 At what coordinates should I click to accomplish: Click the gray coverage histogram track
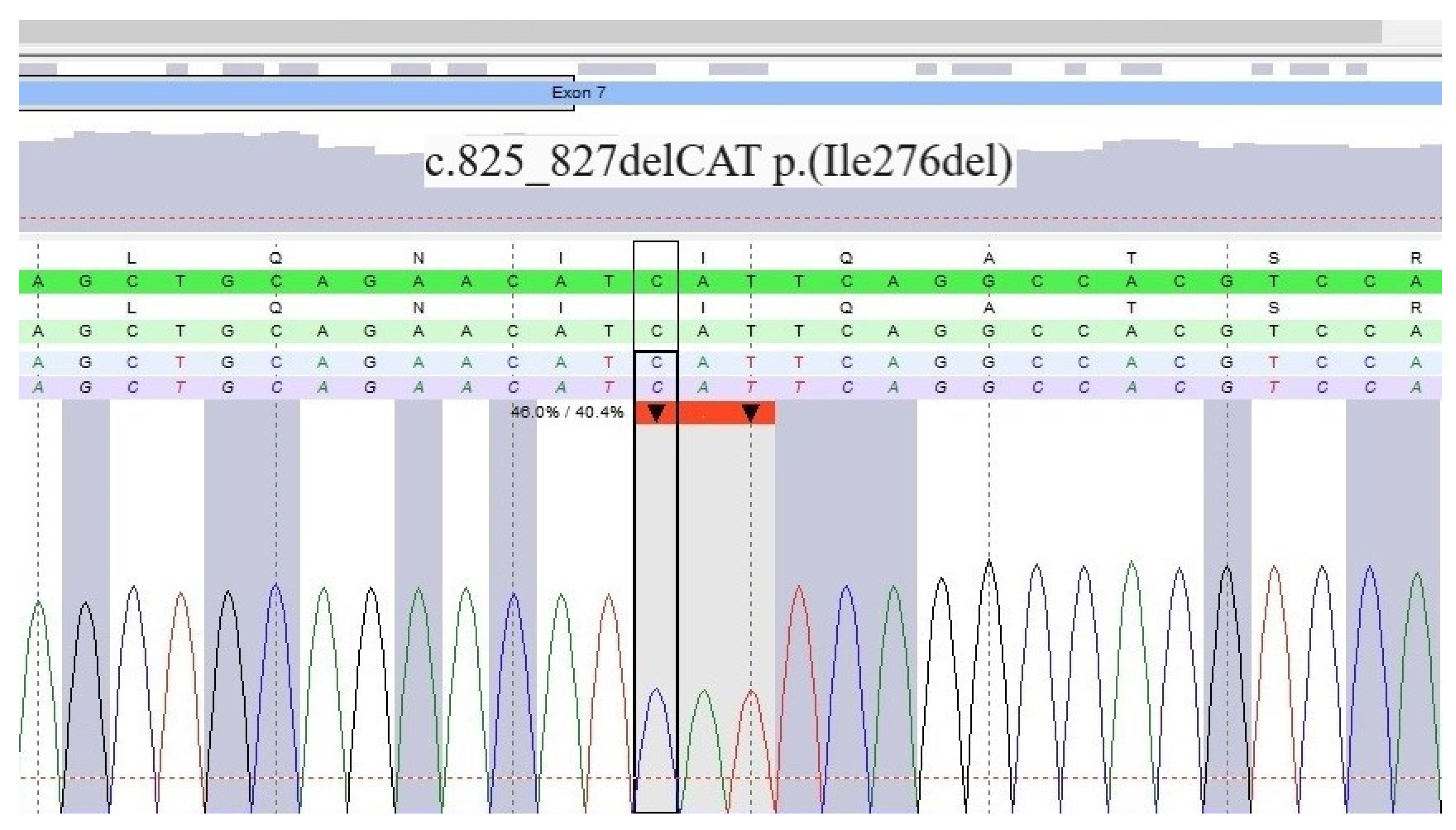228,182
